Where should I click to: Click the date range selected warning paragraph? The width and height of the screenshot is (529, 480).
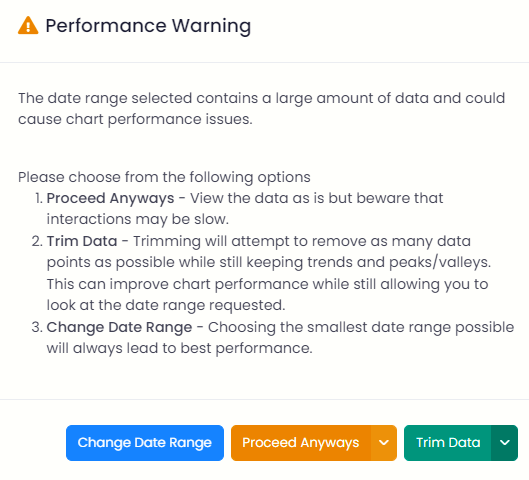[261, 109]
